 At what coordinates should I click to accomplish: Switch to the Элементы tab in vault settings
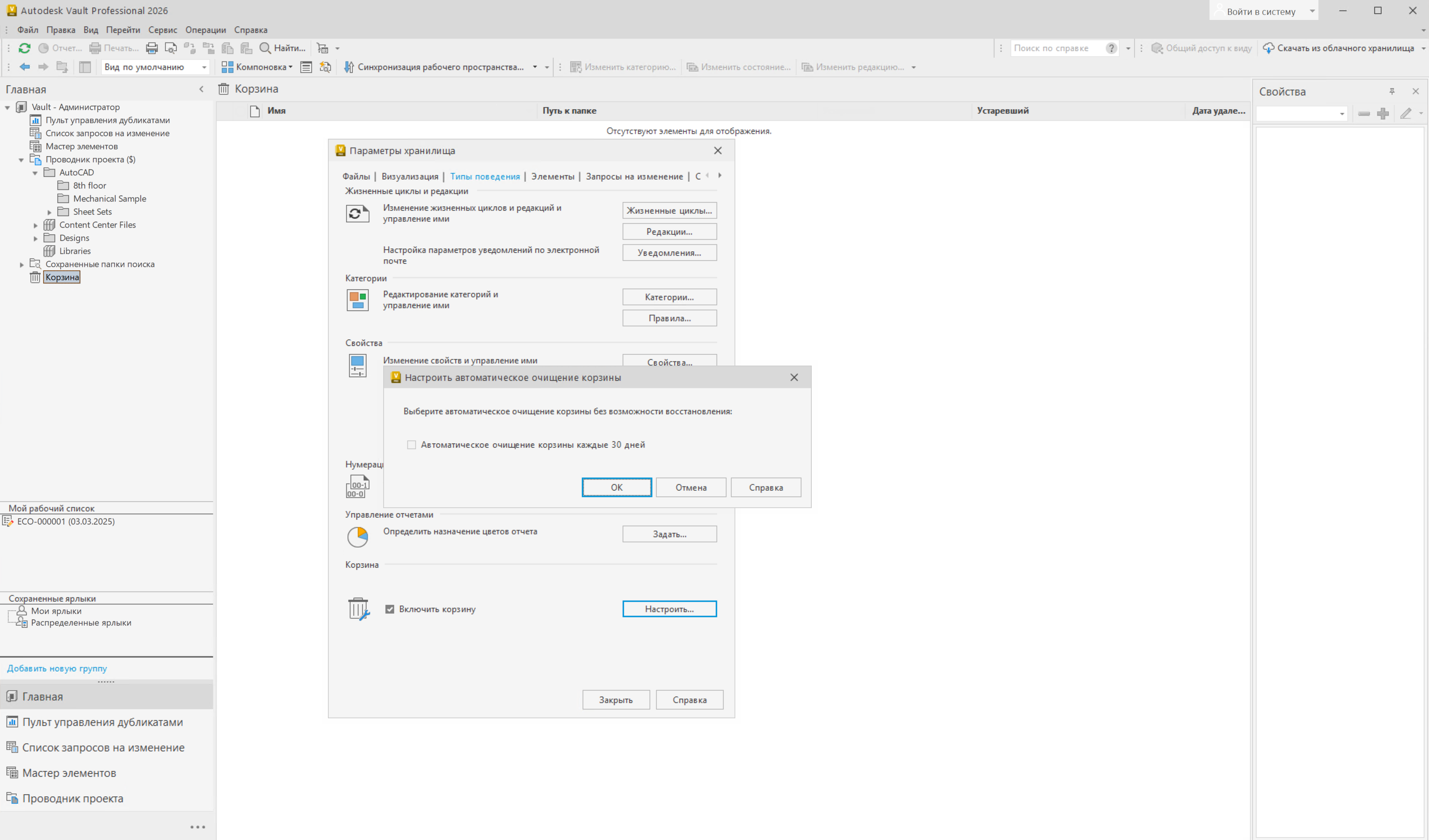point(552,176)
